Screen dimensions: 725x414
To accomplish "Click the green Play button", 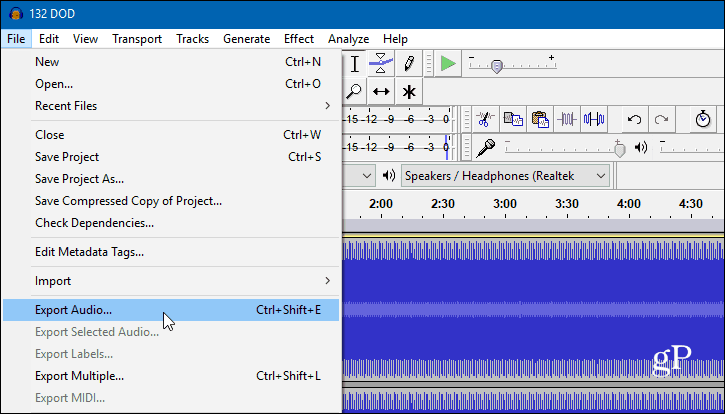I will tap(448, 63).
